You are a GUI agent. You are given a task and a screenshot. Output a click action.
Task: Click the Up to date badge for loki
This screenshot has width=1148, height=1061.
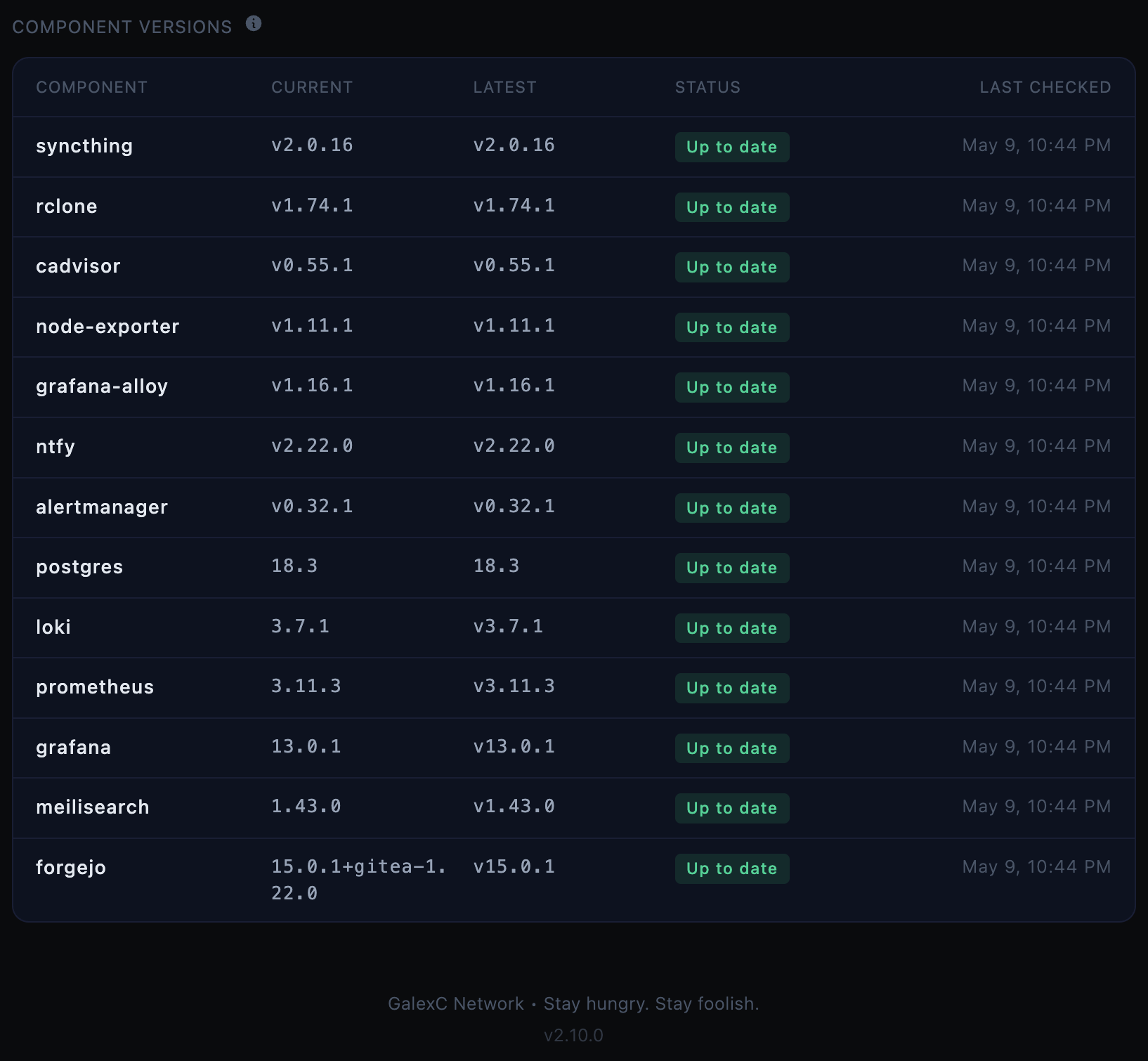point(732,628)
